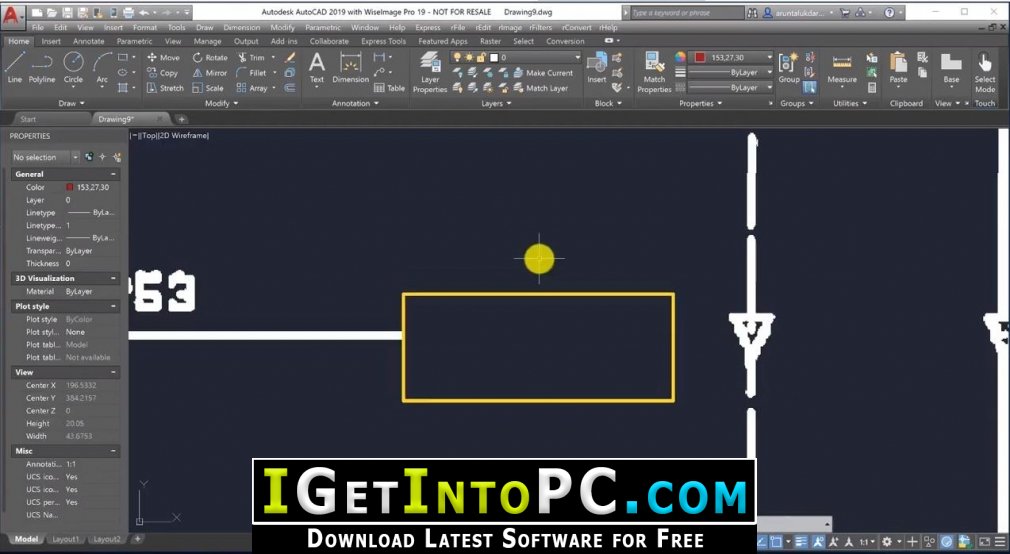Click the Insert block icon

[596, 68]
